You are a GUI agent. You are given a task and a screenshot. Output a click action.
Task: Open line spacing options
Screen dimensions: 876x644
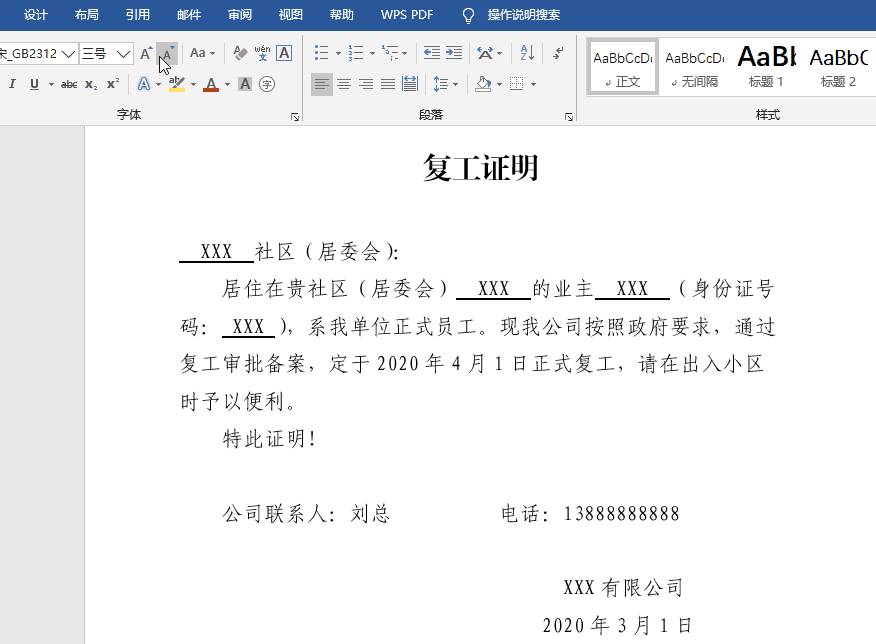coord(441,84)
